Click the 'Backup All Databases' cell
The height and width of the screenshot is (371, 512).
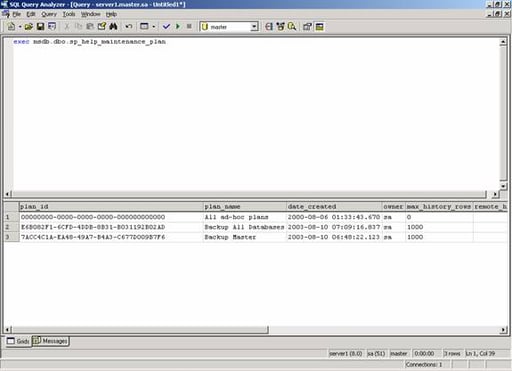245,227
